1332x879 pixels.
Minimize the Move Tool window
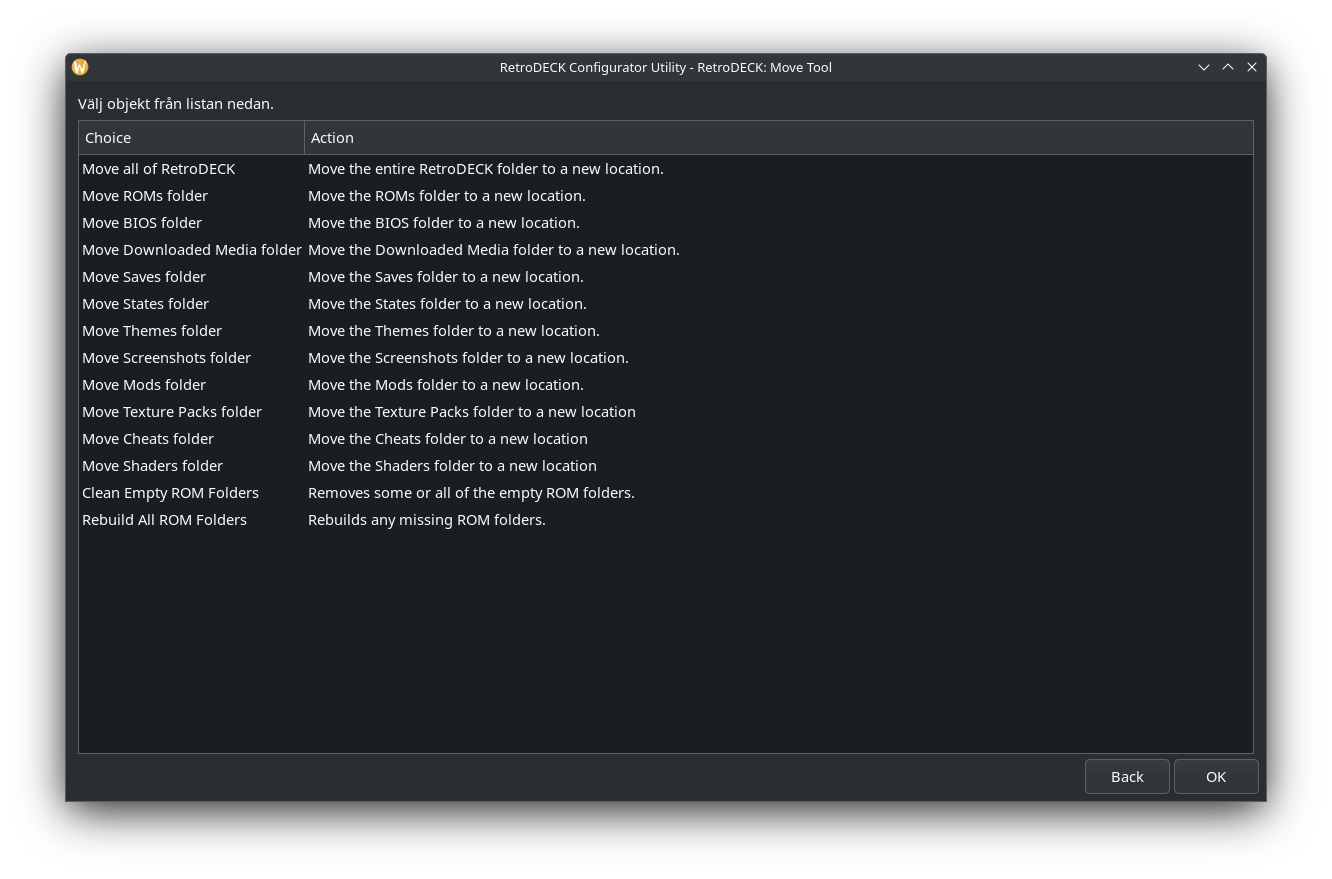1204,67
